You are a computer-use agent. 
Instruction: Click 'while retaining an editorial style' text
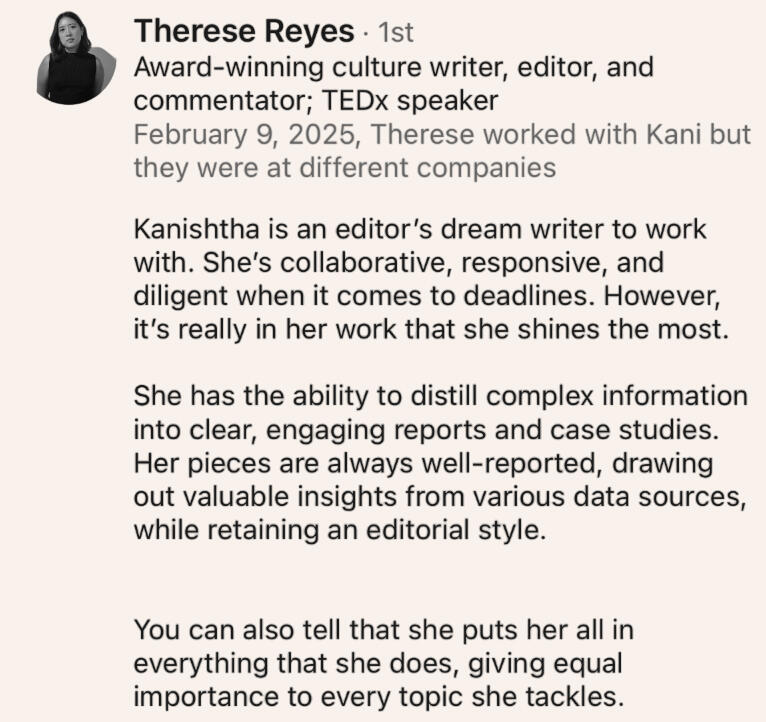point(340,530)
